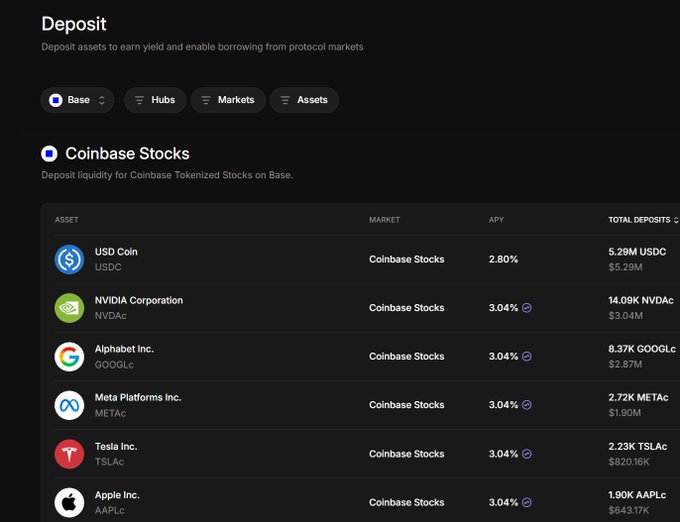Click the 8.37K GOOGLc total deposits value
The height and width of the screenshot is (522, 680).
[642, 349]
